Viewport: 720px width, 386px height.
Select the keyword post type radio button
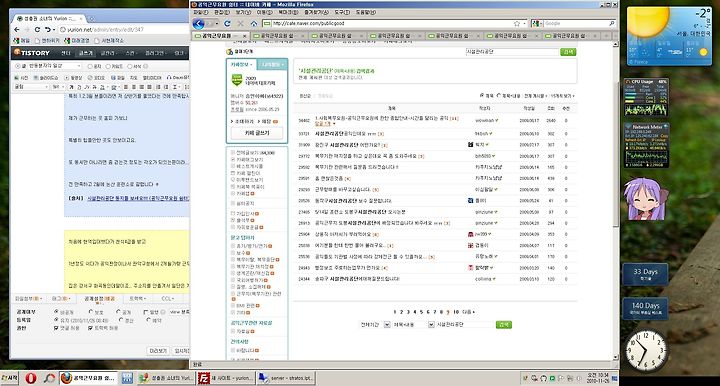pos(109,67)
